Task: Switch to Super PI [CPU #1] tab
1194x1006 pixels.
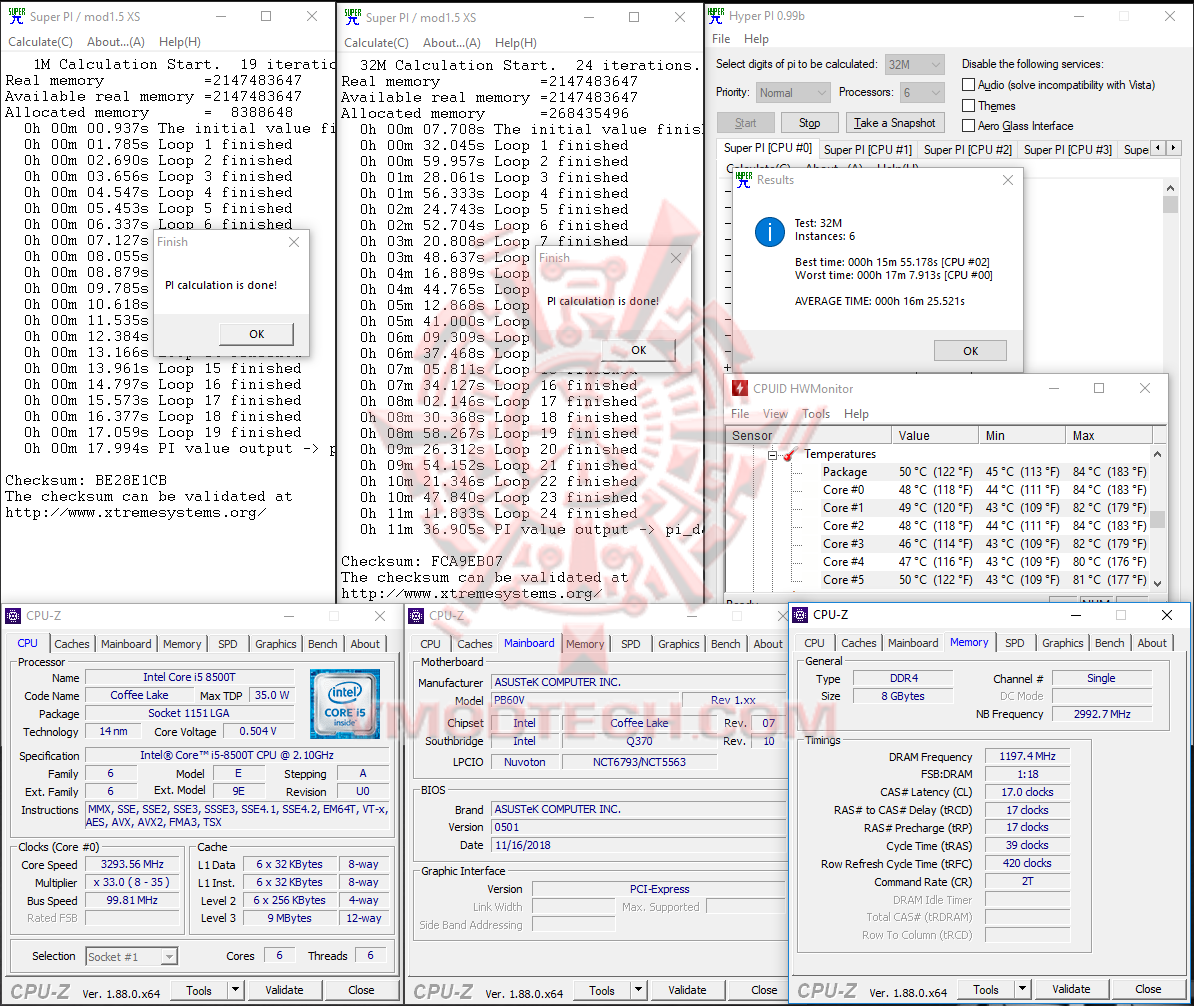Action: 867,149
